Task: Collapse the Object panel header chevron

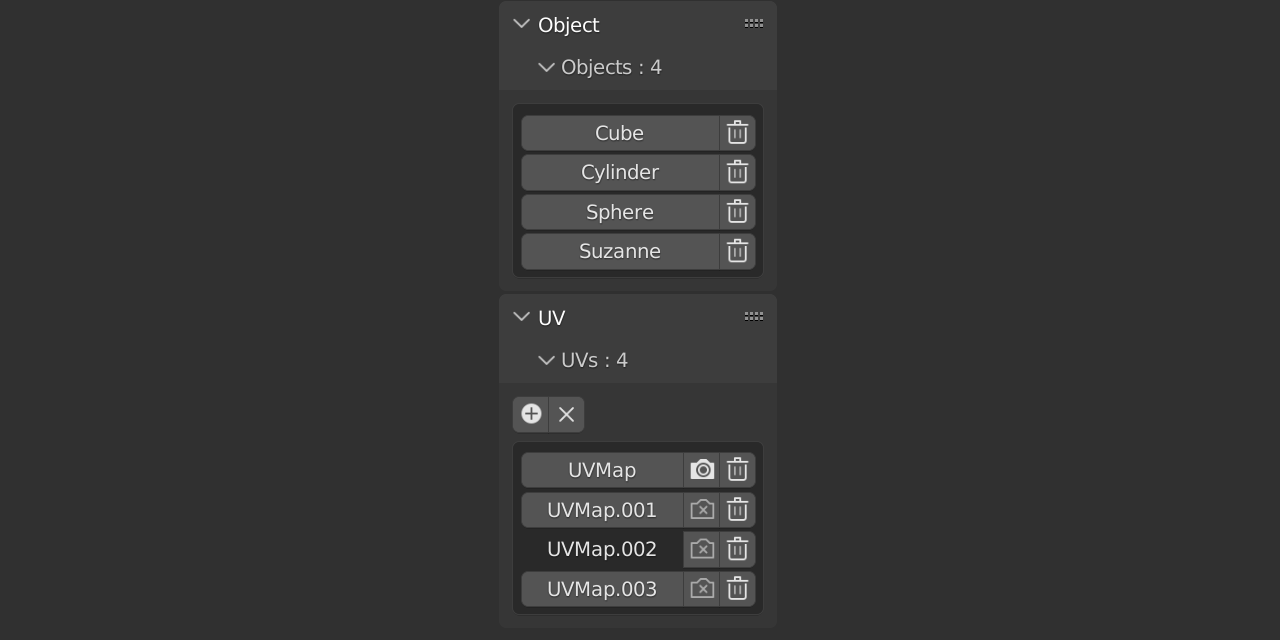Action: pos(520,23)
